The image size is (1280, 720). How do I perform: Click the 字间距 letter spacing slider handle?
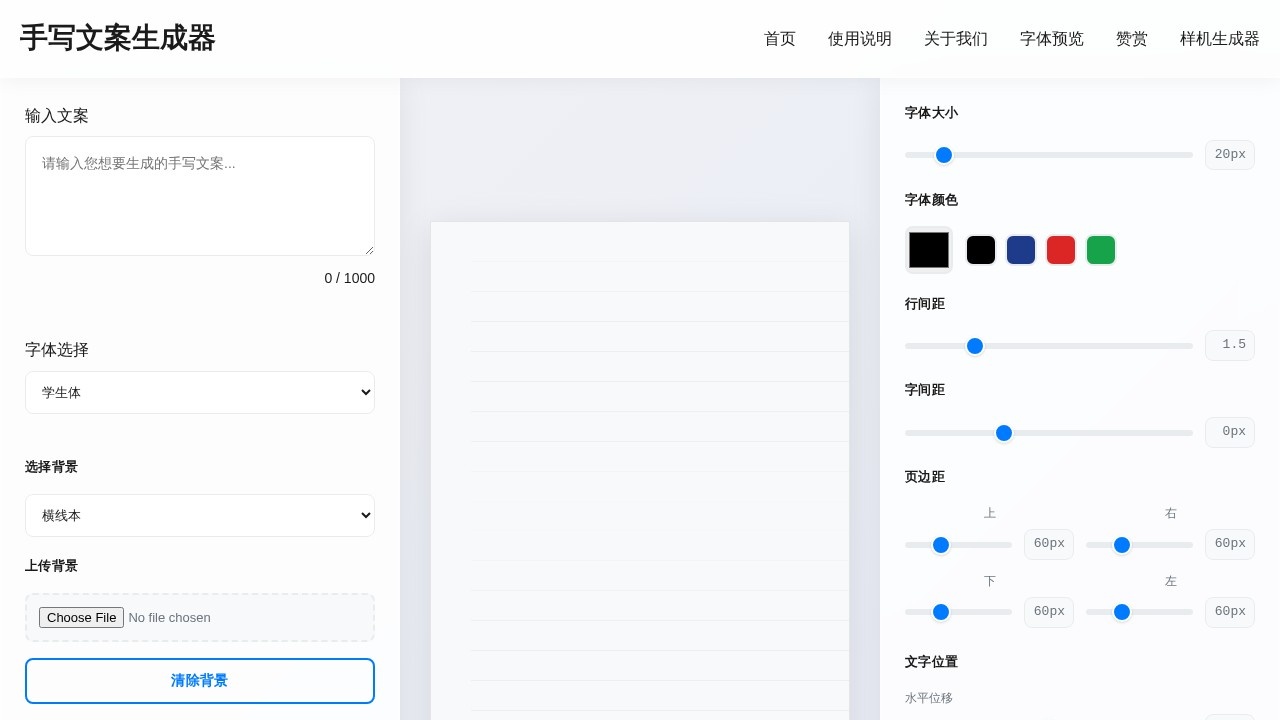point(1004,433)
